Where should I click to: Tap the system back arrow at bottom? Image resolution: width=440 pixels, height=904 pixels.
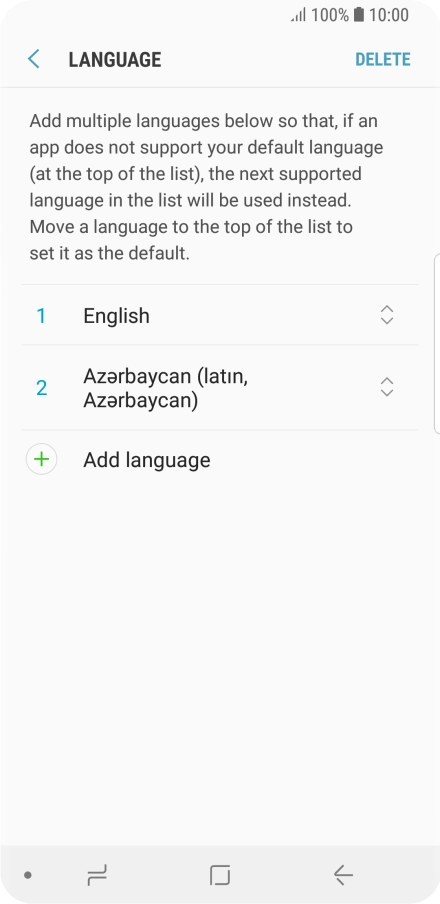[x=343, y=875]
